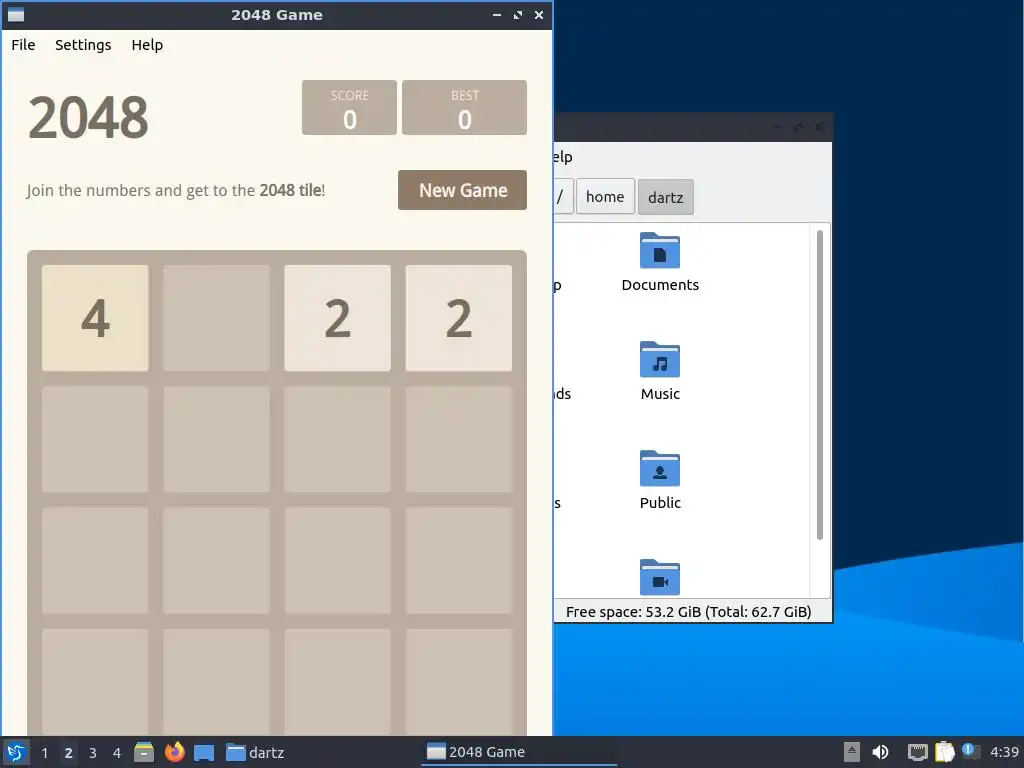
Task: Open the Settings menu in 2048 Game
Action: (x=83, y=44)
